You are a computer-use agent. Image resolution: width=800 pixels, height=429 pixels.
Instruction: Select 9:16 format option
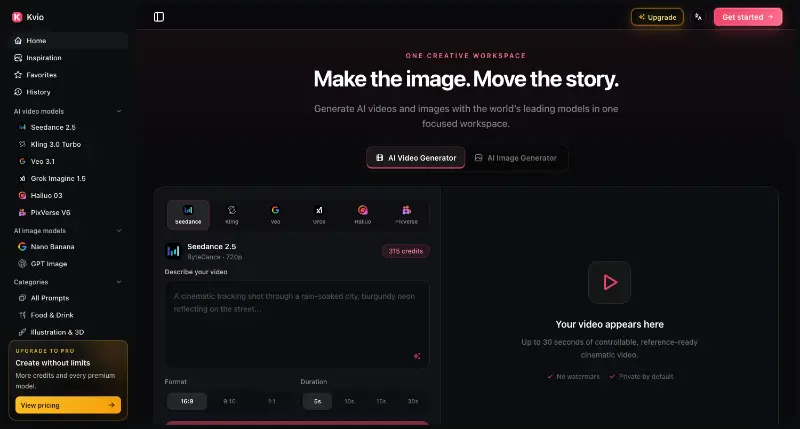[230, 401]
